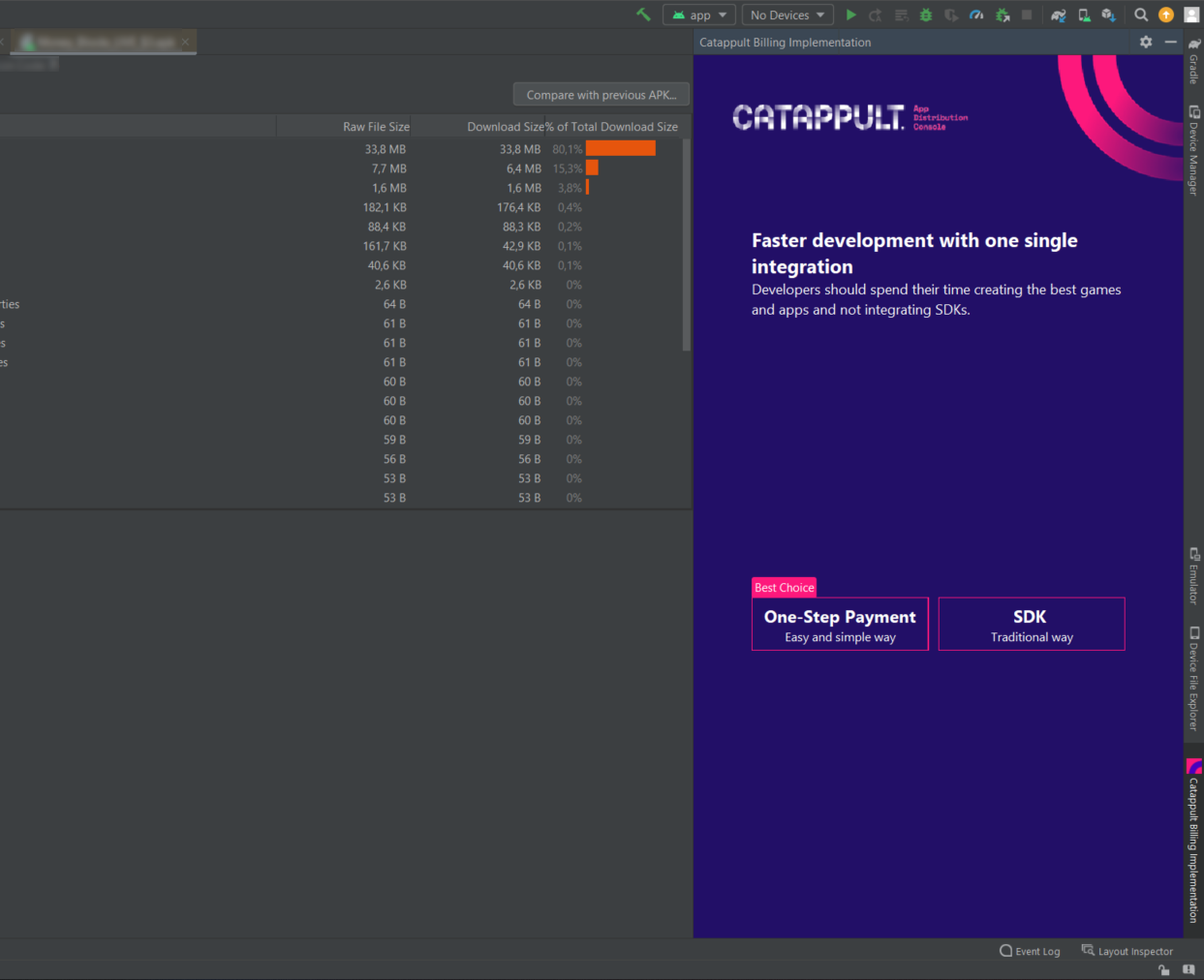This screenshot has height=980, width=1204.
Task: Click the Apply Changes and Restart Activity icon
Action: point(876,15)
